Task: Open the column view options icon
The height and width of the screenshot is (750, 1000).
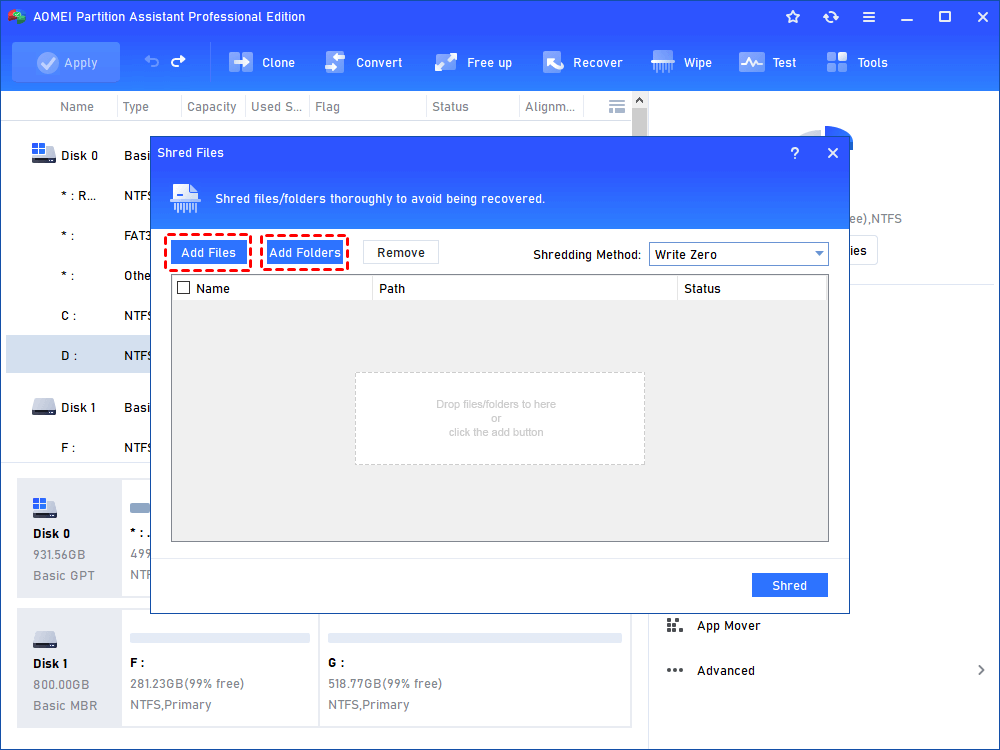Action: (x=617, y=106)
